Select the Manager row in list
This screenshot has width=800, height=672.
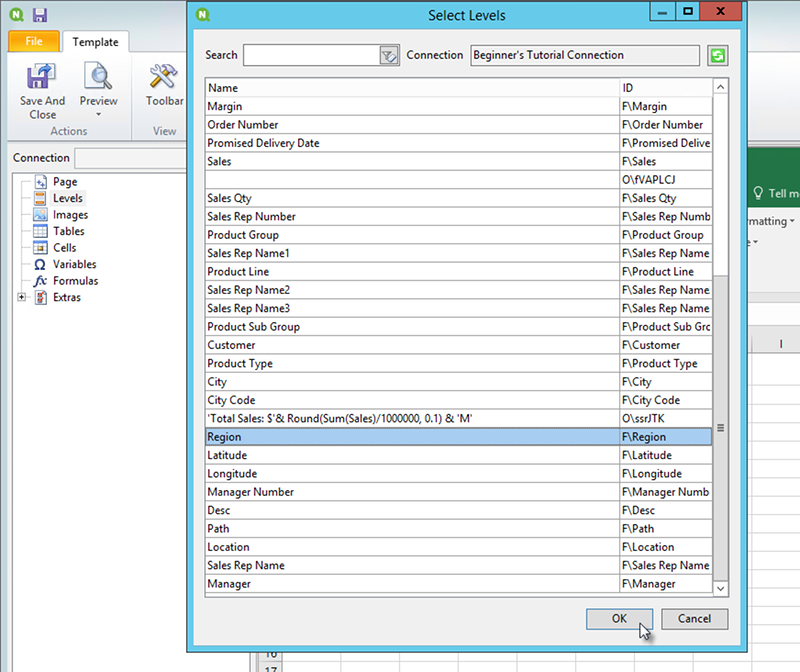[x=410, y=584]
